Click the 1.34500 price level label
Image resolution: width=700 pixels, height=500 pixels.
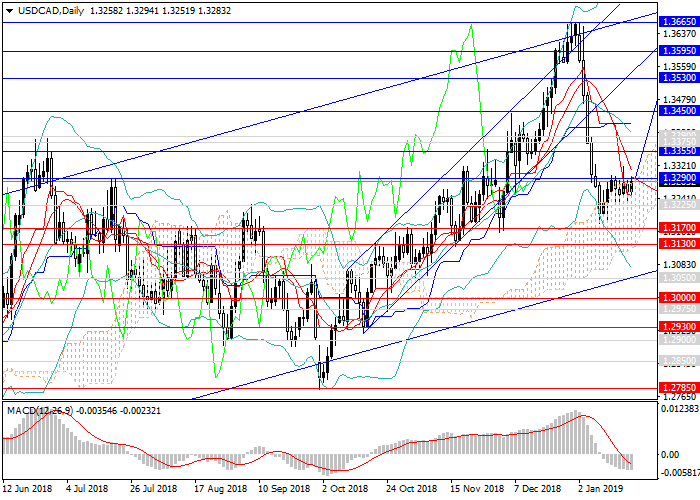point(677,111)
